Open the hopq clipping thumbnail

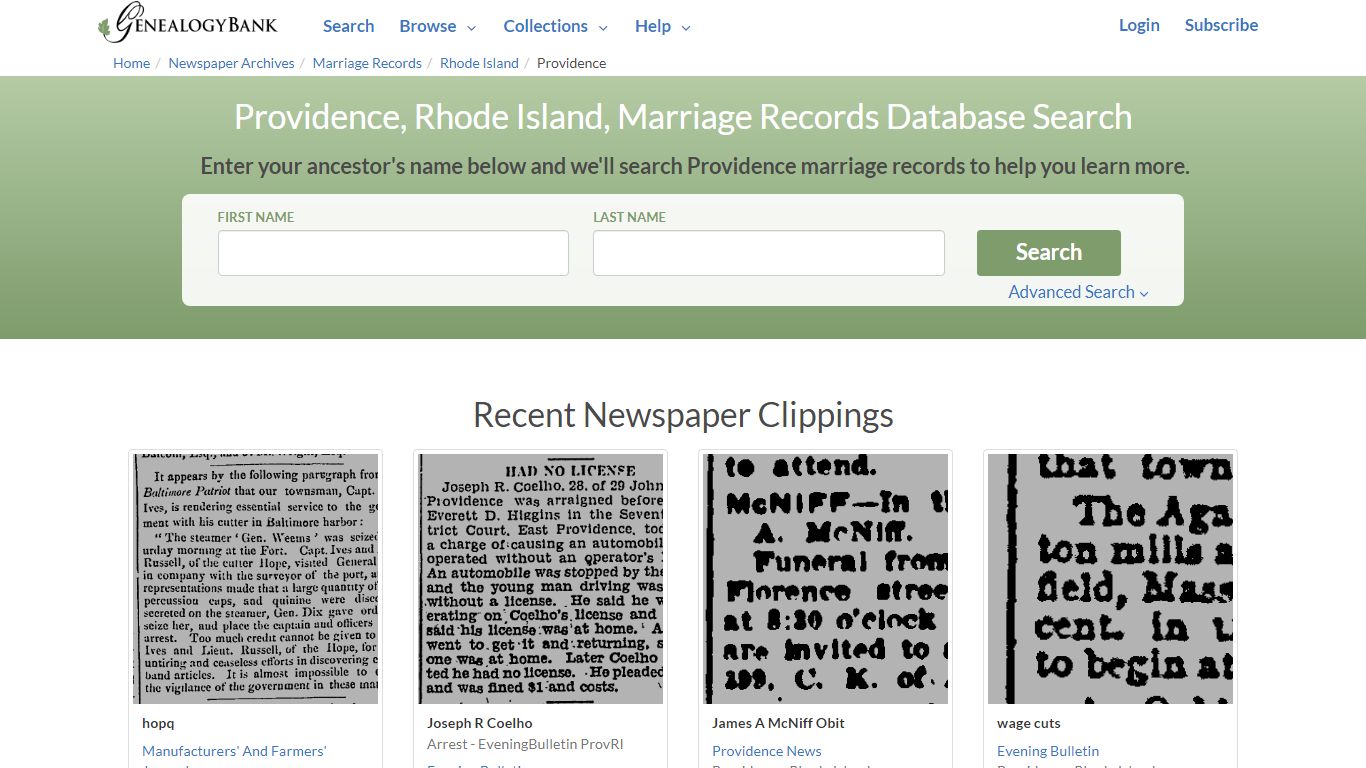(x=255, y=579)
